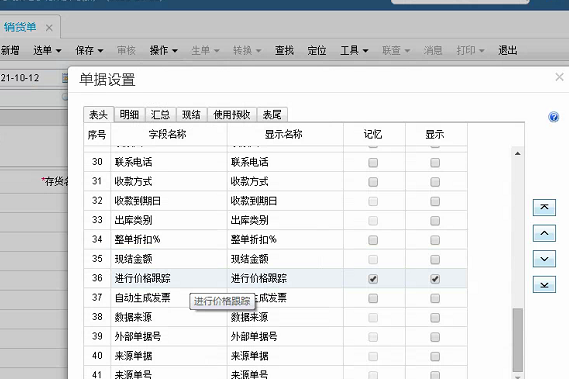Open the 保存 dropdown

[x=89, y=50]
